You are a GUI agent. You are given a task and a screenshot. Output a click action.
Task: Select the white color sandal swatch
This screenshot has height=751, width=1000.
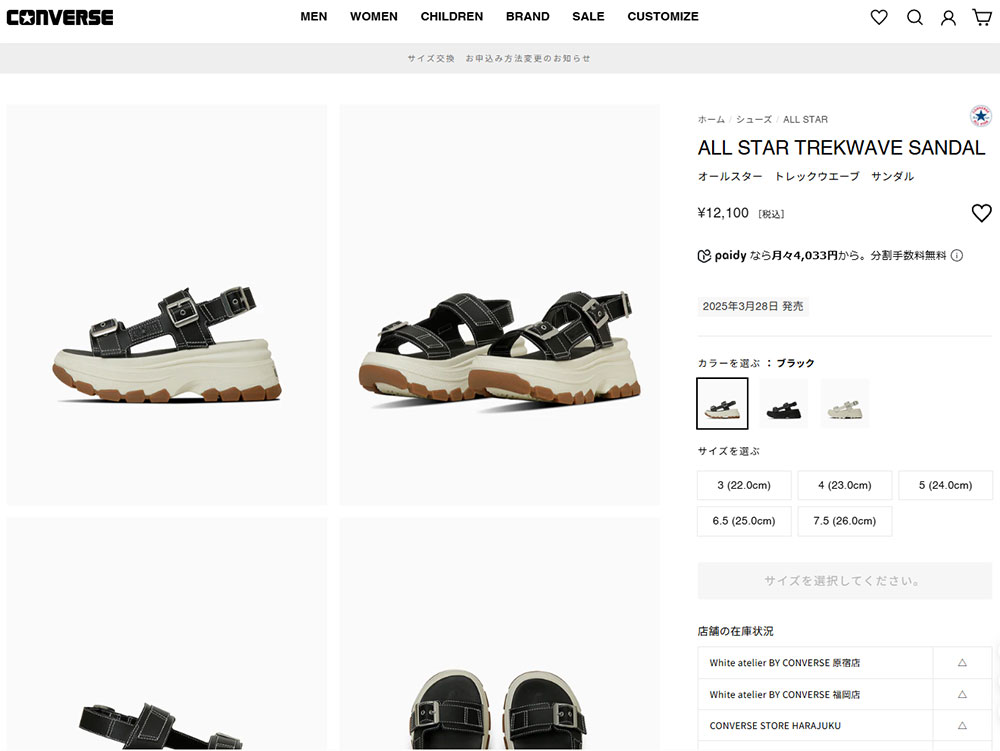click(x=844, y=404)
